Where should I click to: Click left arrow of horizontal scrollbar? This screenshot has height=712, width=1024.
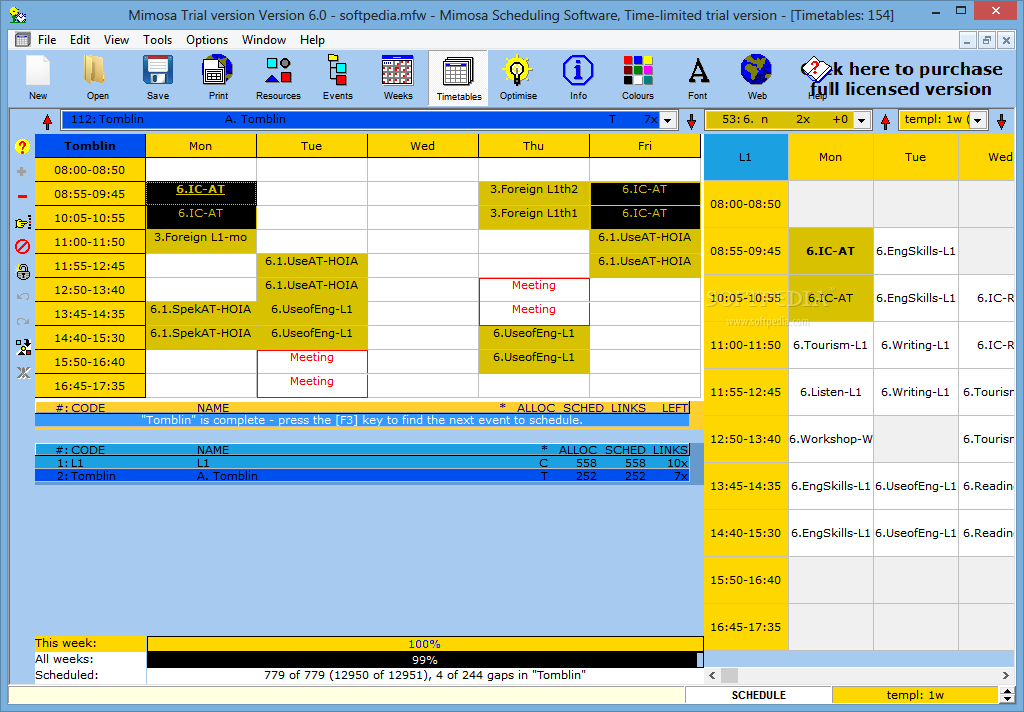point(712,675)
